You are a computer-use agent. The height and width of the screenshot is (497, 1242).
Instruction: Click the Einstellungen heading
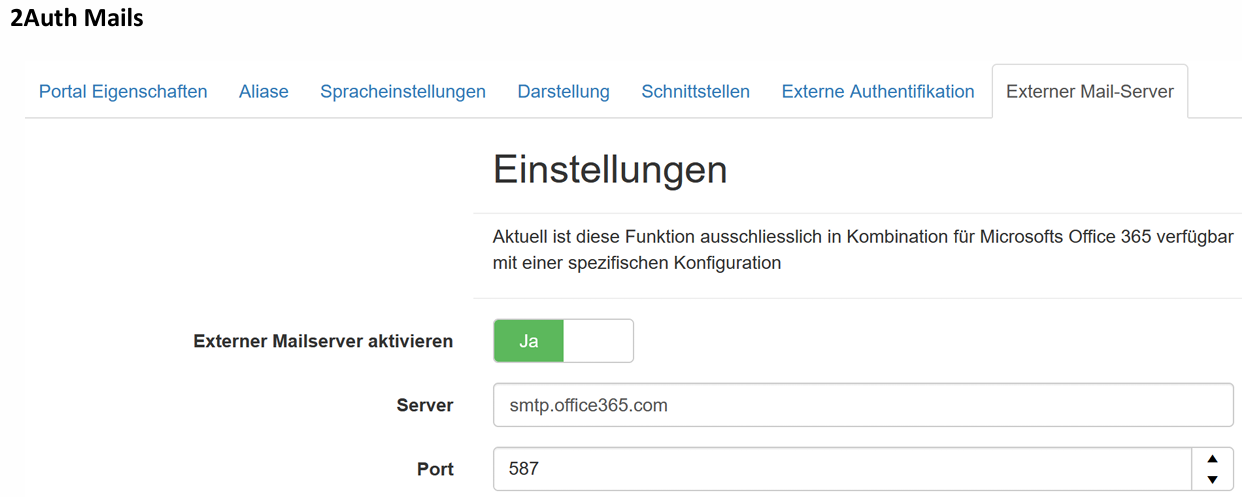[610, 170]
